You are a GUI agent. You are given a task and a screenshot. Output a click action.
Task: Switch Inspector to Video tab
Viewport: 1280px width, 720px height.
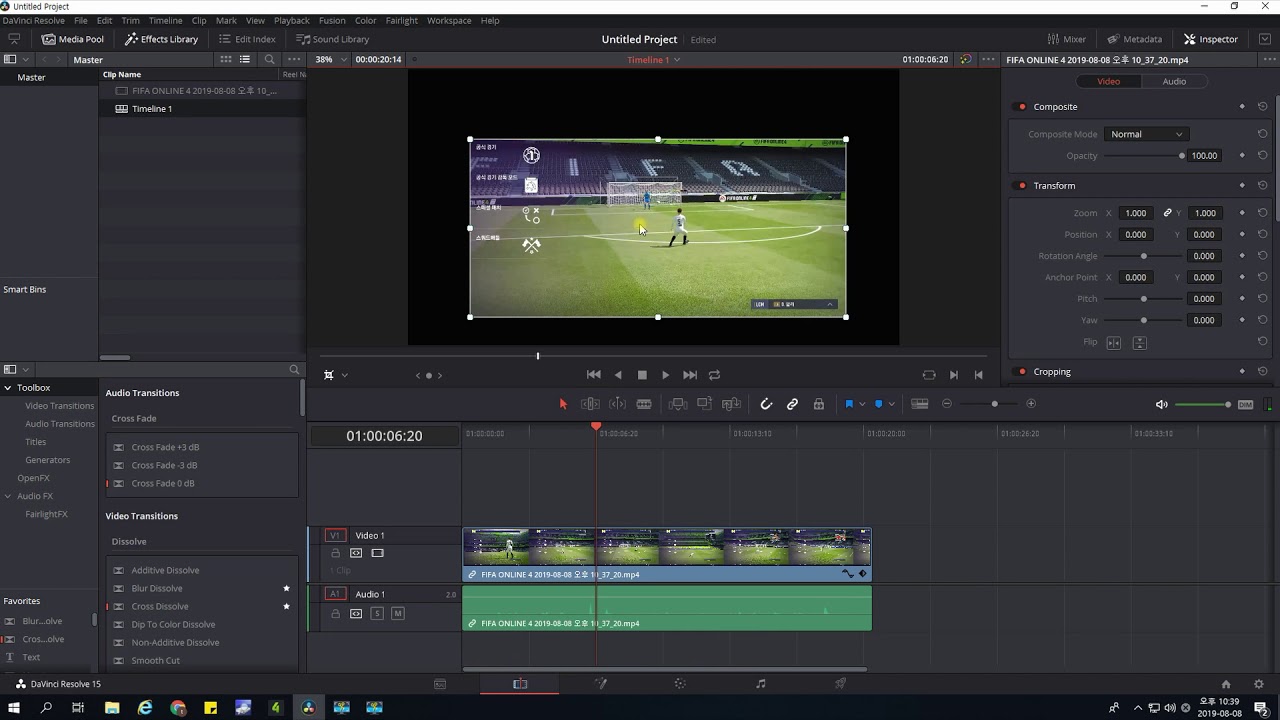pos(1108,81)
